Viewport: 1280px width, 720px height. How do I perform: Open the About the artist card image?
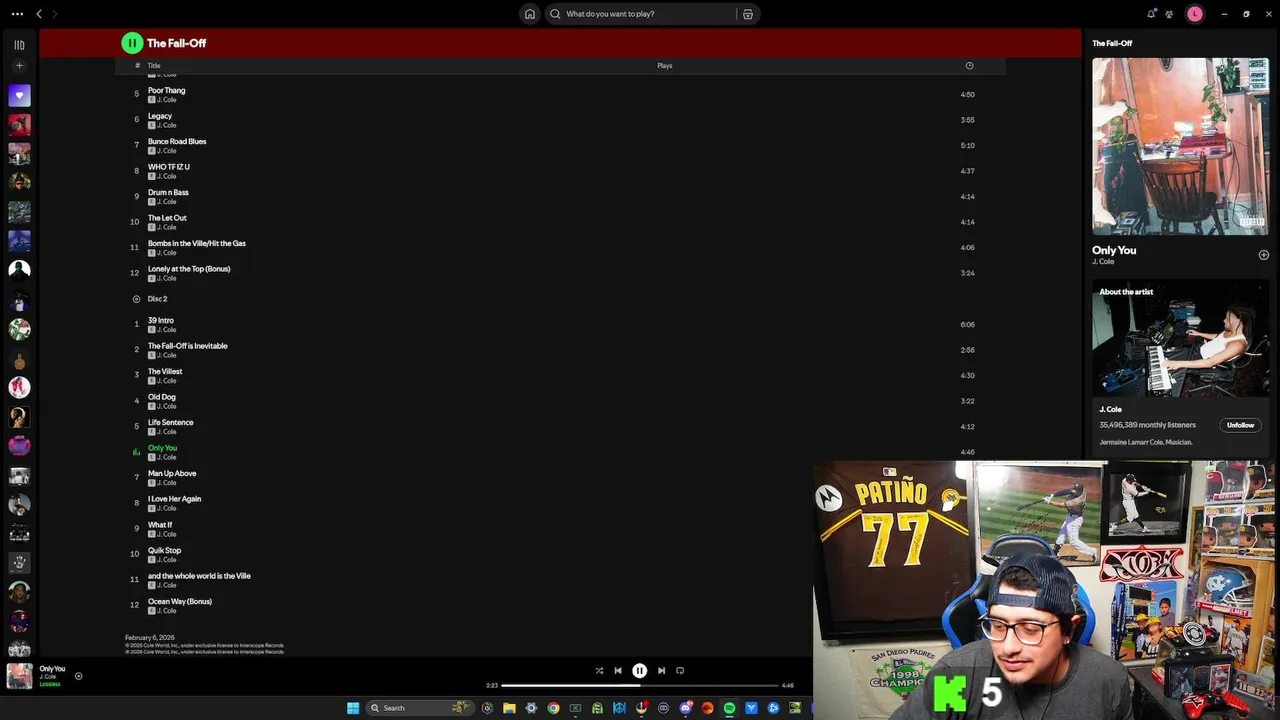1181,340
